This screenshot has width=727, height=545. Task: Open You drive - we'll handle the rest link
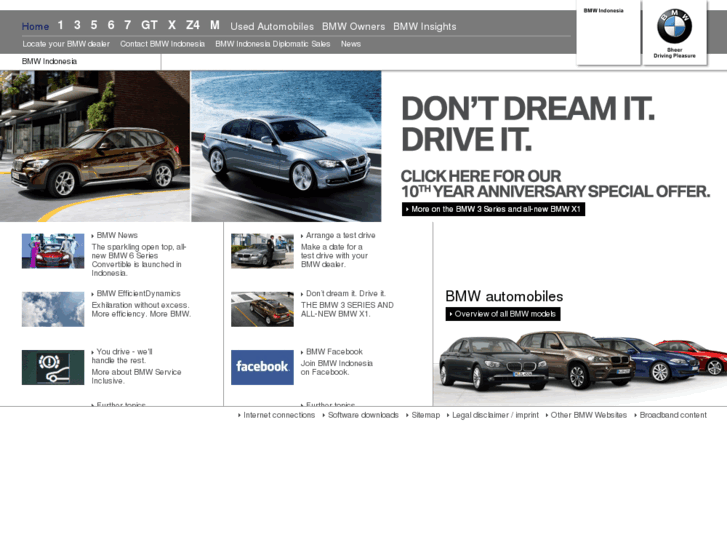coord(122,356)
